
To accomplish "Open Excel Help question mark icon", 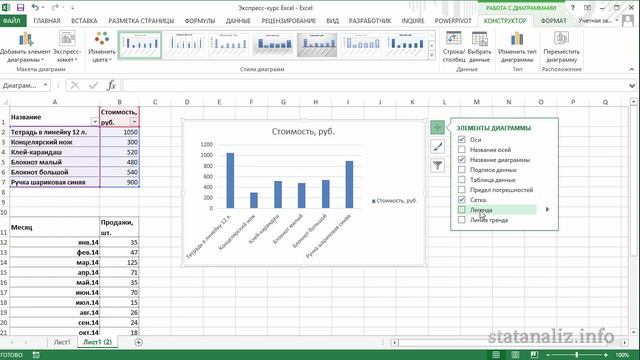I will (573, 7).
